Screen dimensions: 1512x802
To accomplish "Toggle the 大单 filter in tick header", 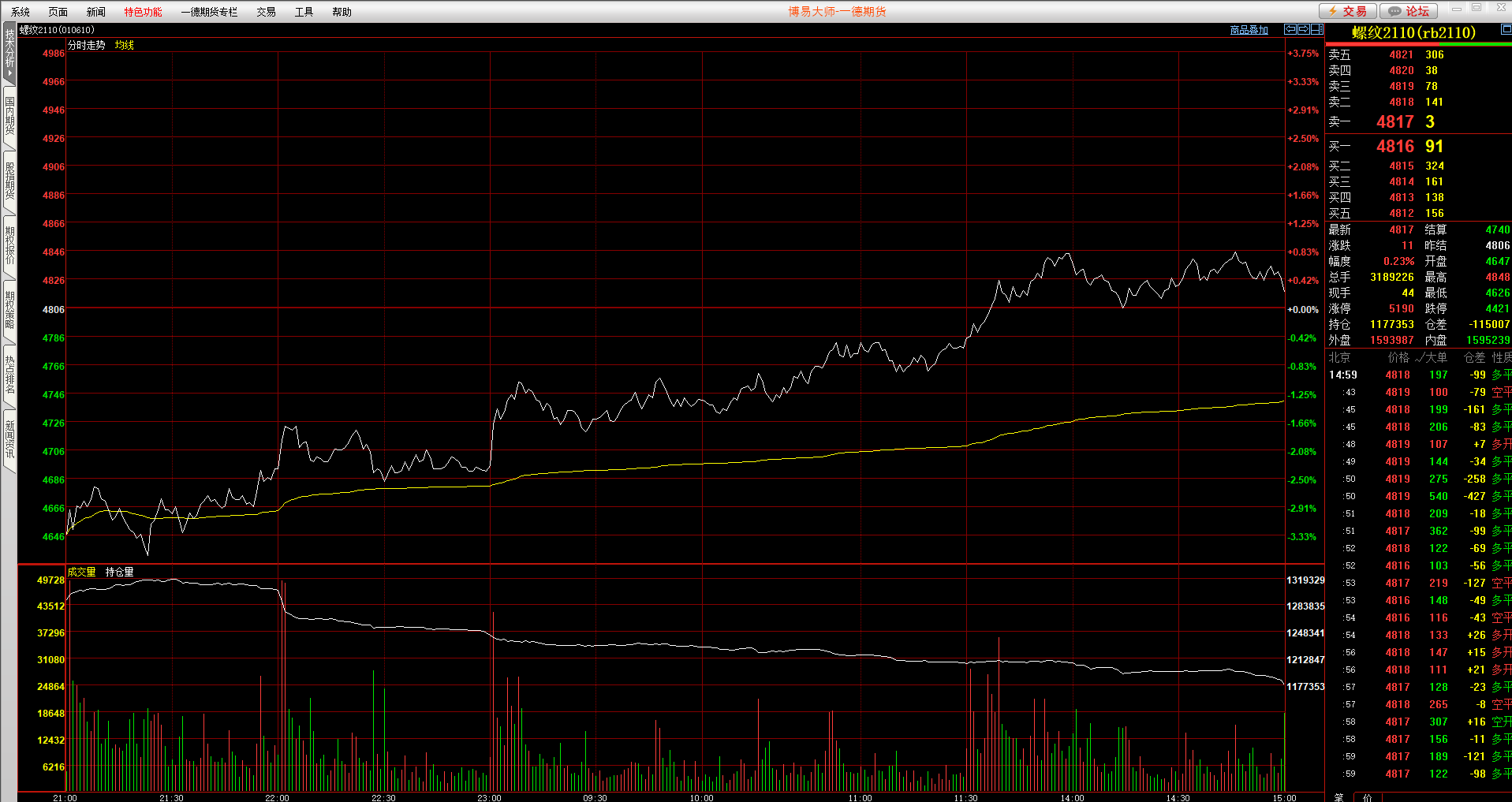I will click(1432, 357).
